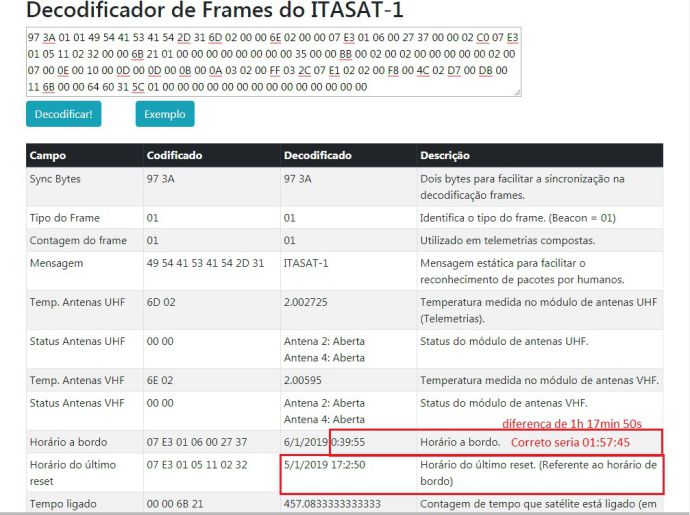Click the Contagem do frame row label
The image size is (690, 515).
point(75,240)
